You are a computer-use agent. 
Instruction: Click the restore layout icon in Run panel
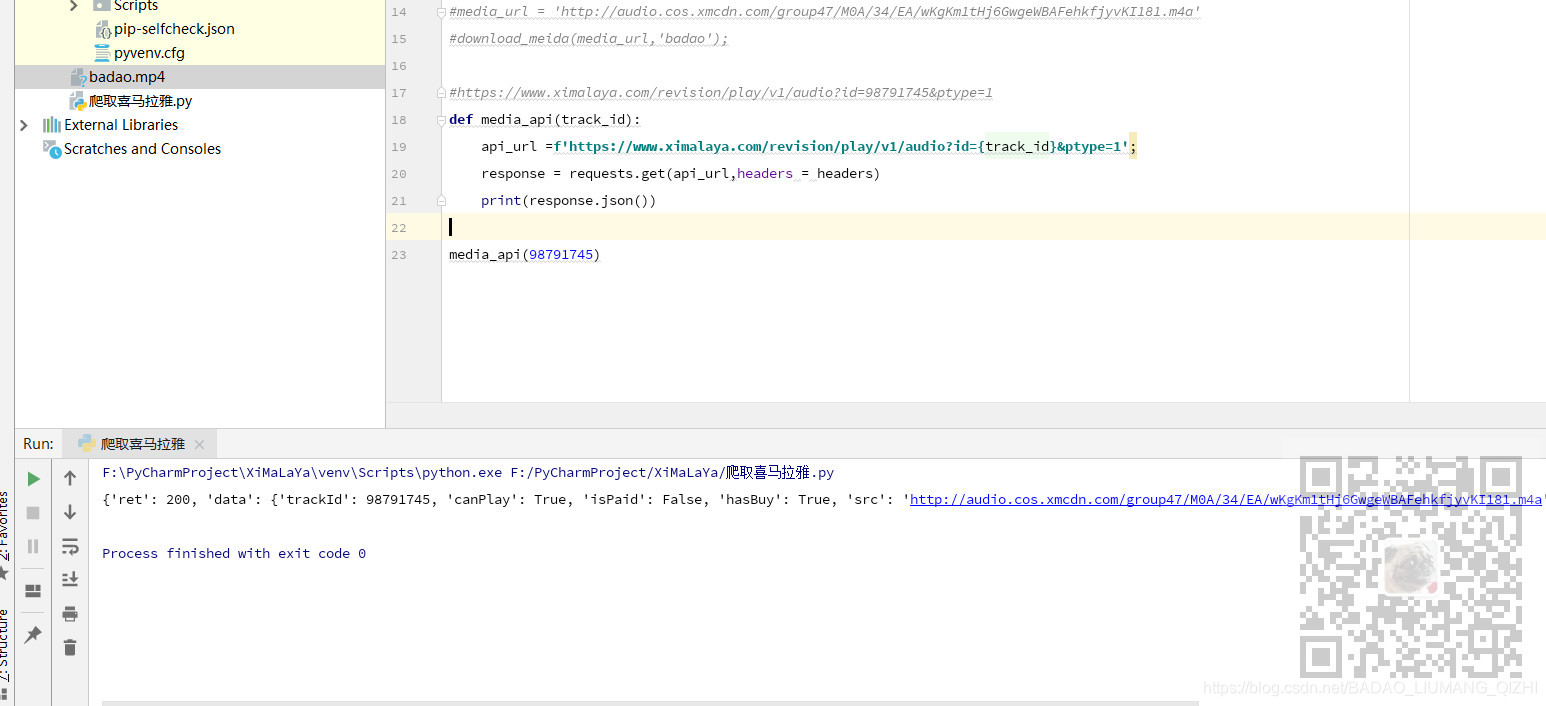coord(33,591)
